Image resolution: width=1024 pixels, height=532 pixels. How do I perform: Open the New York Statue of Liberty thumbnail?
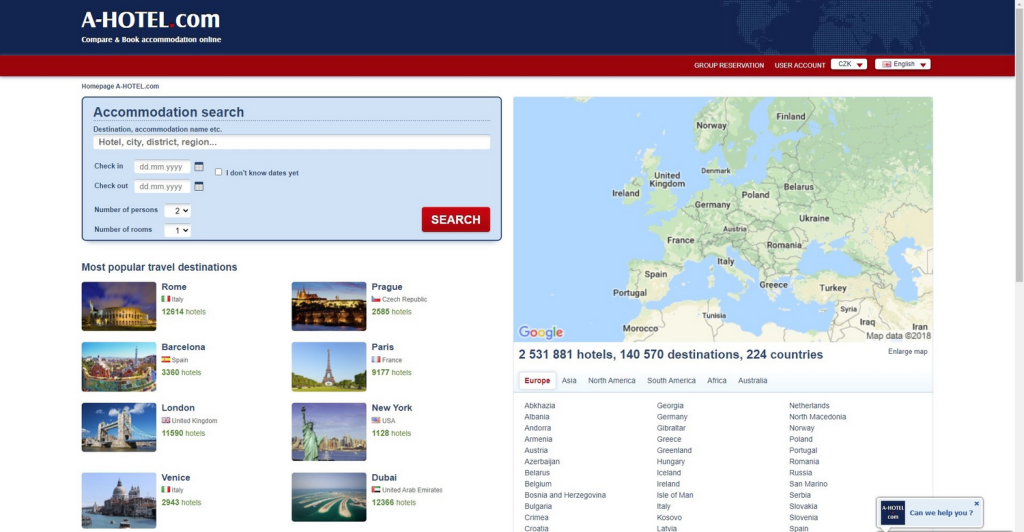click(x=328, y=431)
